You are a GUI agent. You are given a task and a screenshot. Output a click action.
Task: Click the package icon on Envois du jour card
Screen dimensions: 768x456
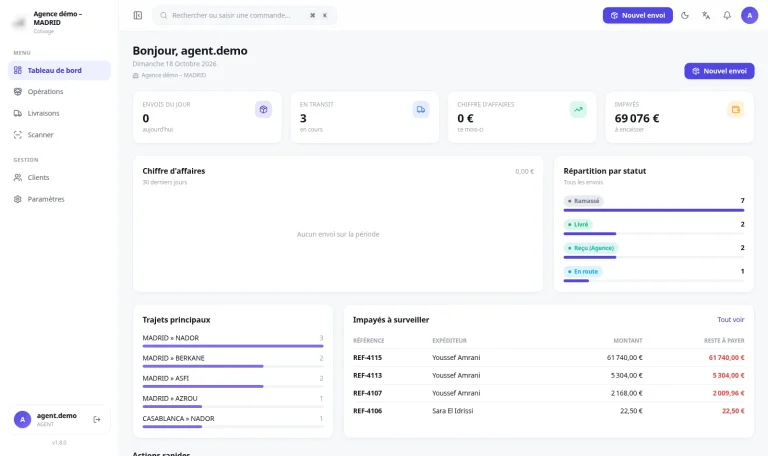(x=264, y=109)
